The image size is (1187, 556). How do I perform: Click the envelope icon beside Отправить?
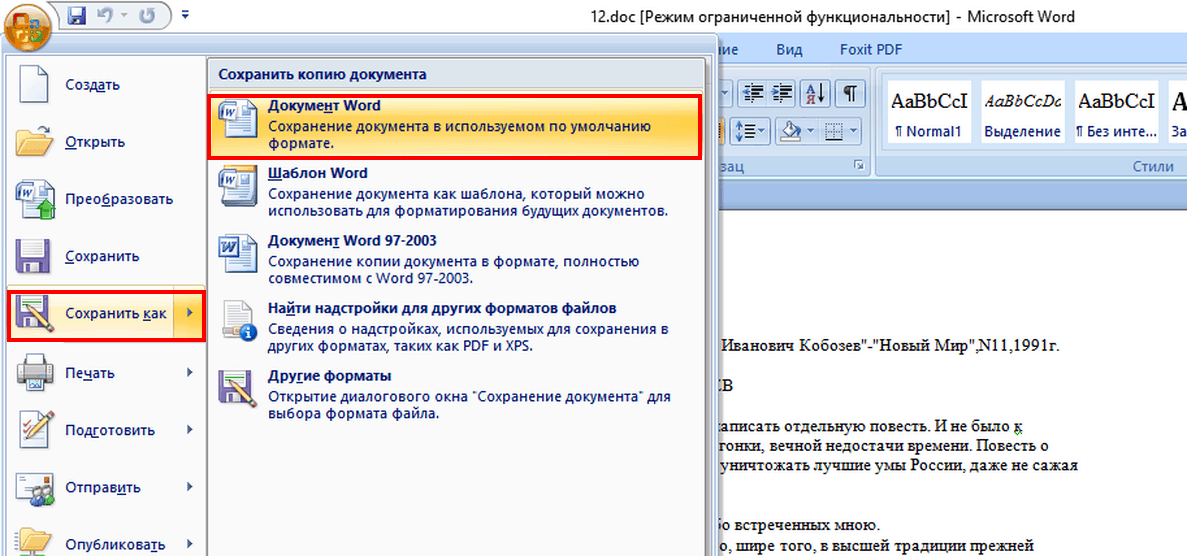coord(35,488)
